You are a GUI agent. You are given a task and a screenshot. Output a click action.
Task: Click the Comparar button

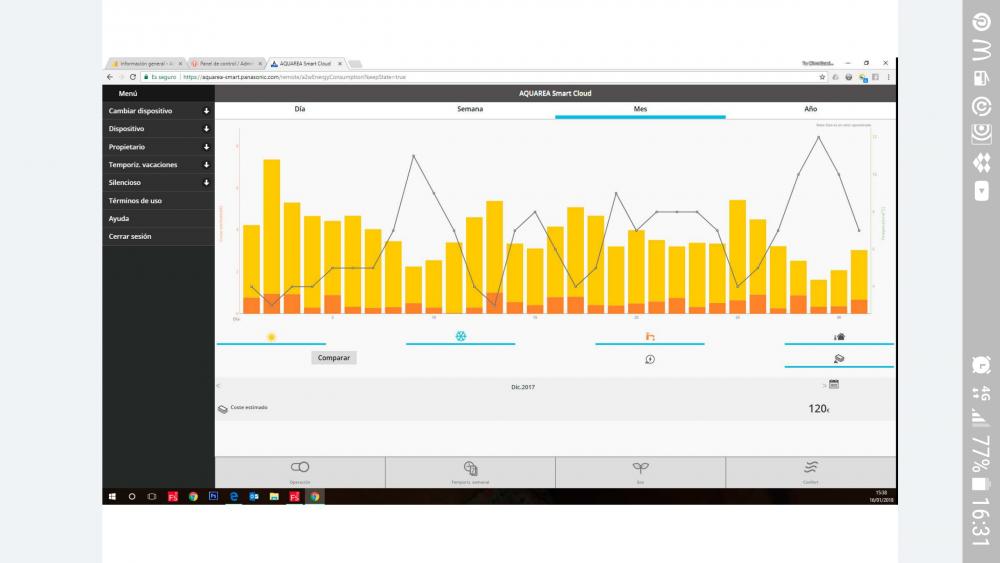(x=334, y=358)
